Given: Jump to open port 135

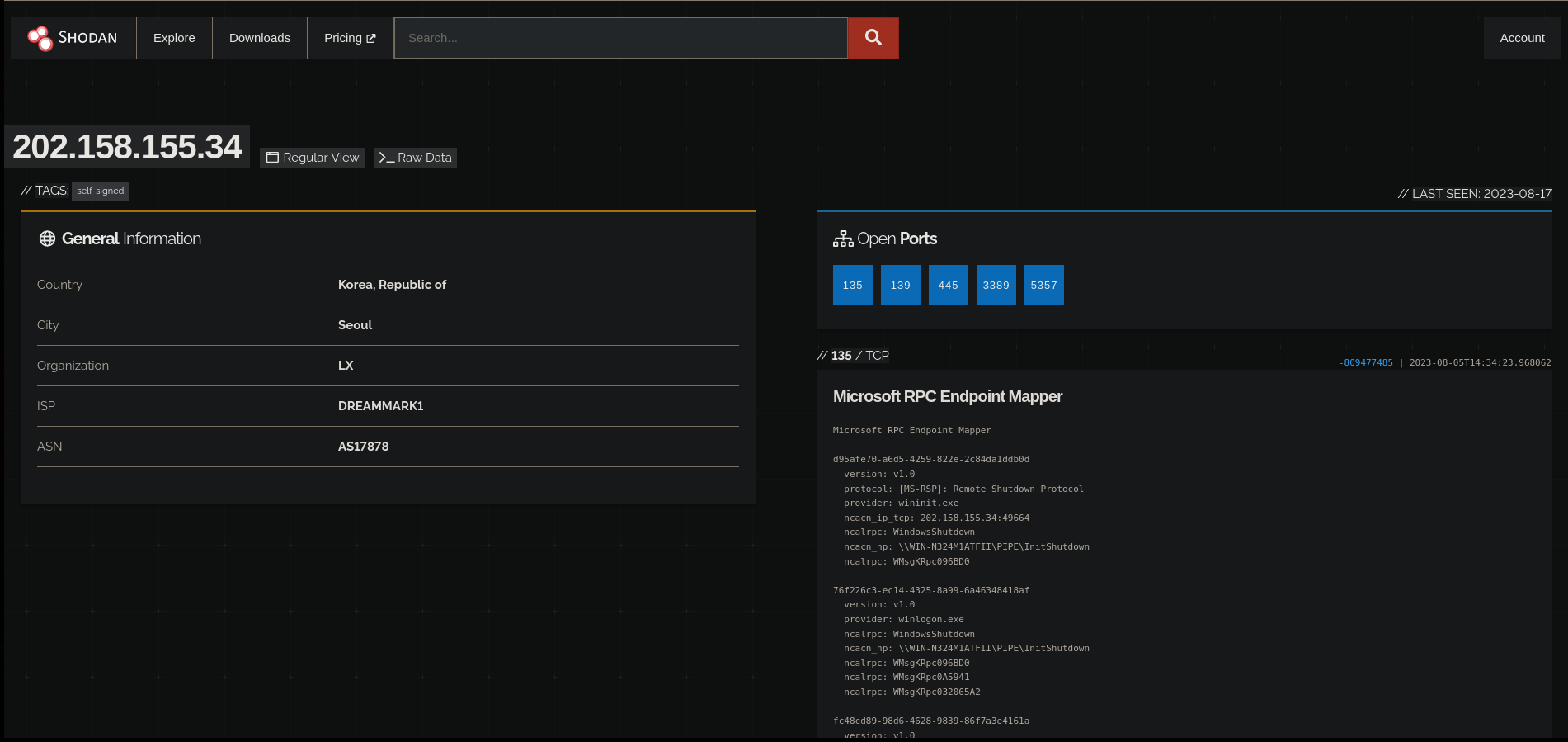Looking at the screenshot, I should (x=852, y=285).
